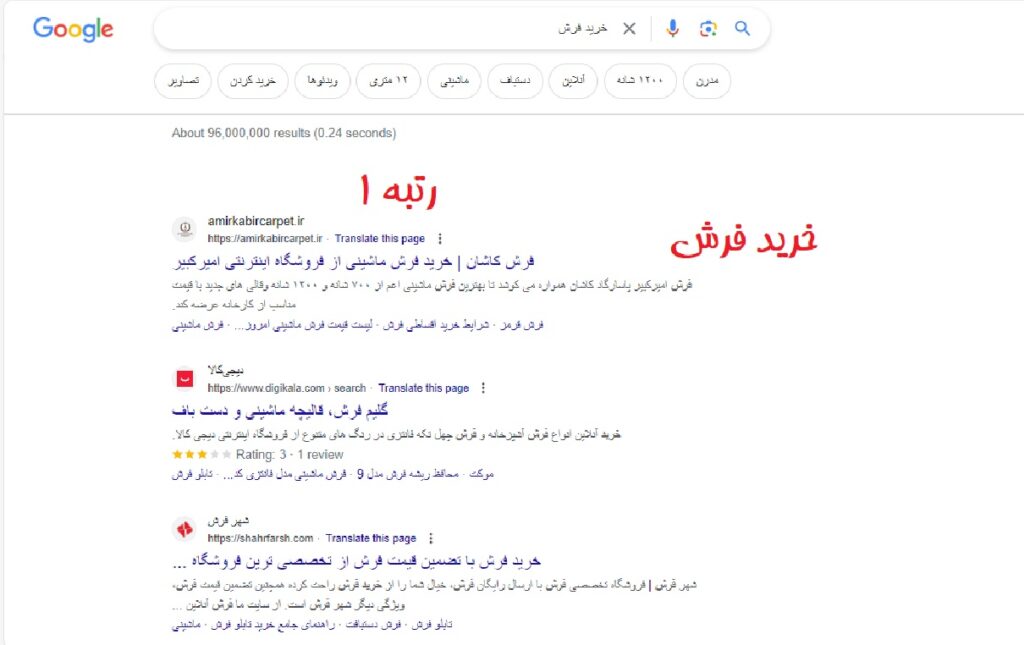
Task: Click the Google logo
Action: tap(73, 29)
